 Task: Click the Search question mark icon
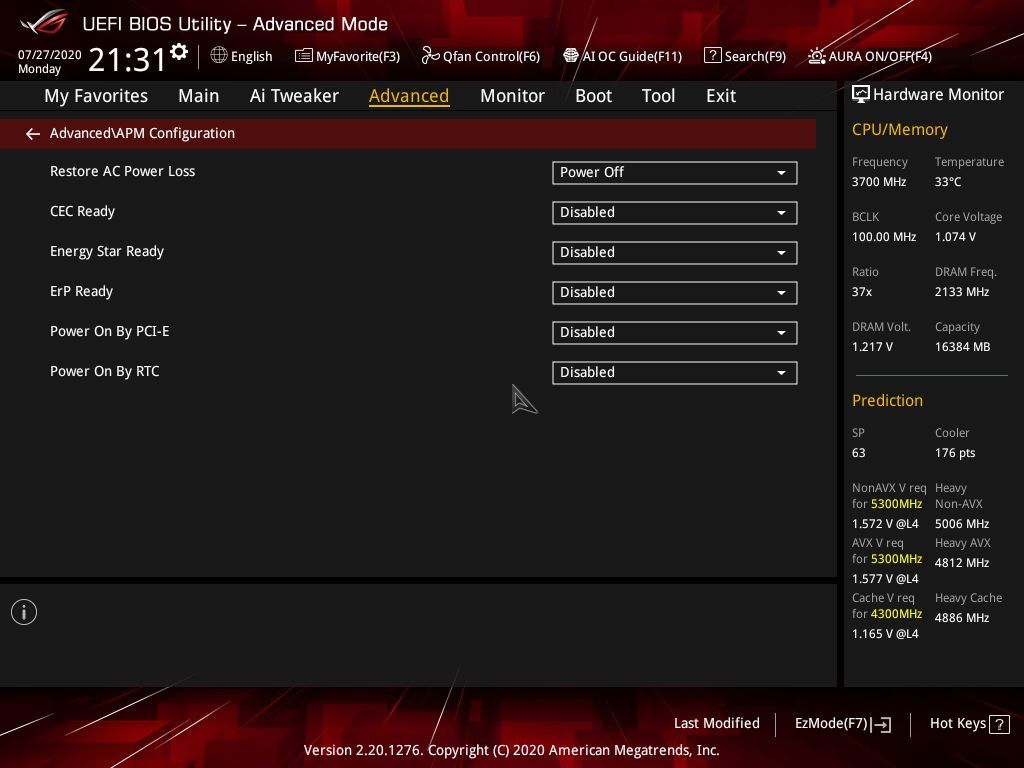click(712, 56)
